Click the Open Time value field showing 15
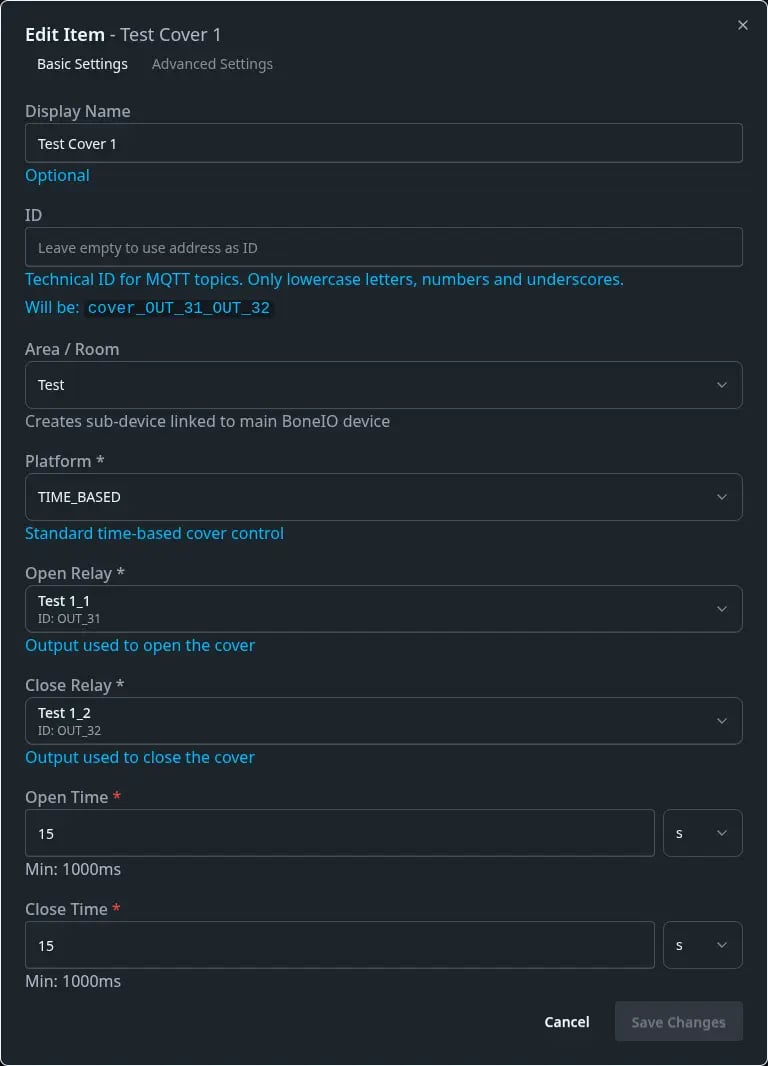This screenshot has height=1066, width=768. point(340,832)
